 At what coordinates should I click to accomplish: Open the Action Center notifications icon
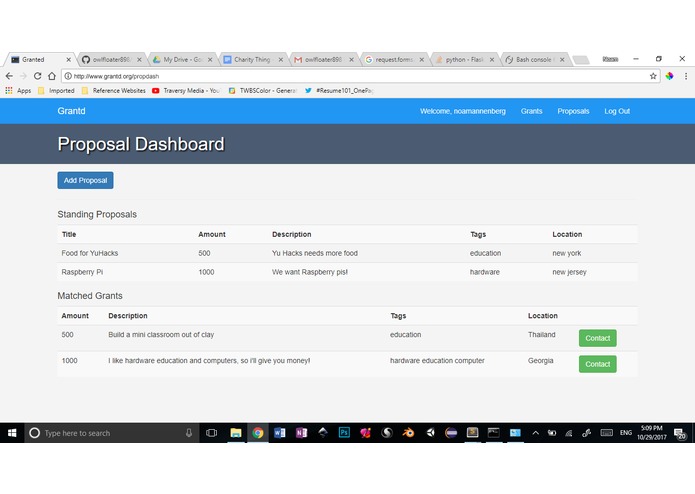pos(679,433)
